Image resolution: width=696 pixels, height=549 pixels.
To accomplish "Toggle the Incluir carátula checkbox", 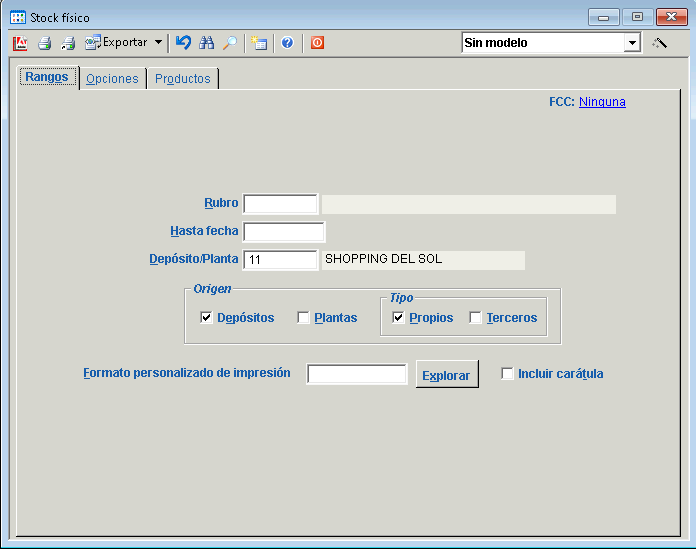I will point(508,374).
